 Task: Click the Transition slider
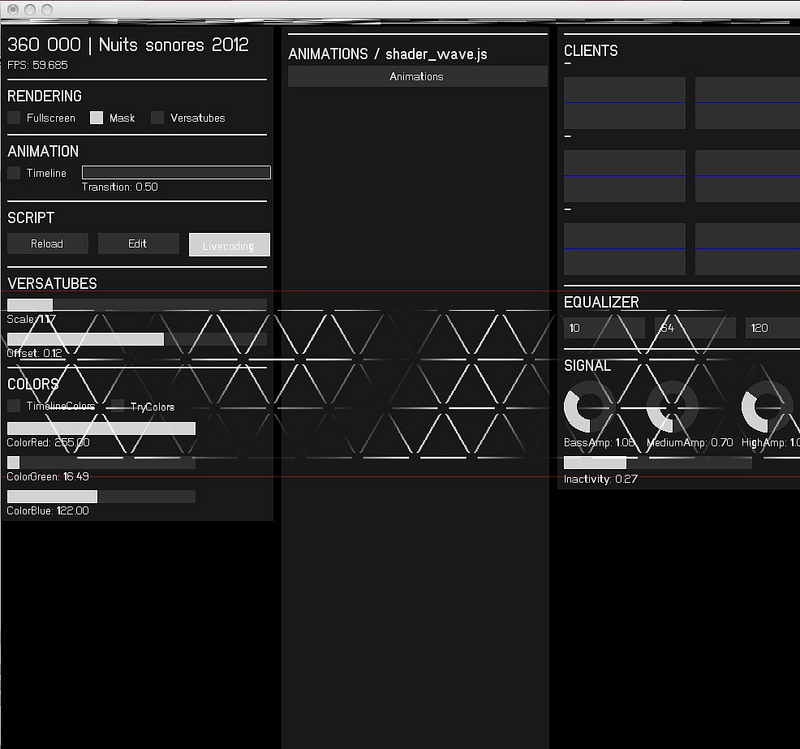pos(176,172)
